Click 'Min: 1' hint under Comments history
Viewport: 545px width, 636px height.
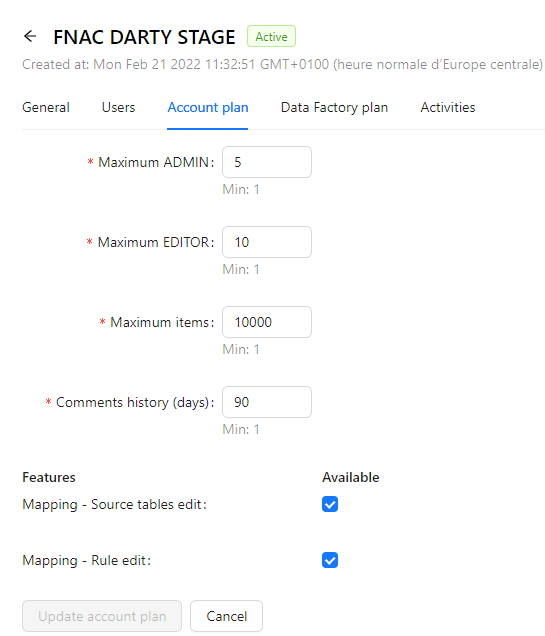point(241,429)
